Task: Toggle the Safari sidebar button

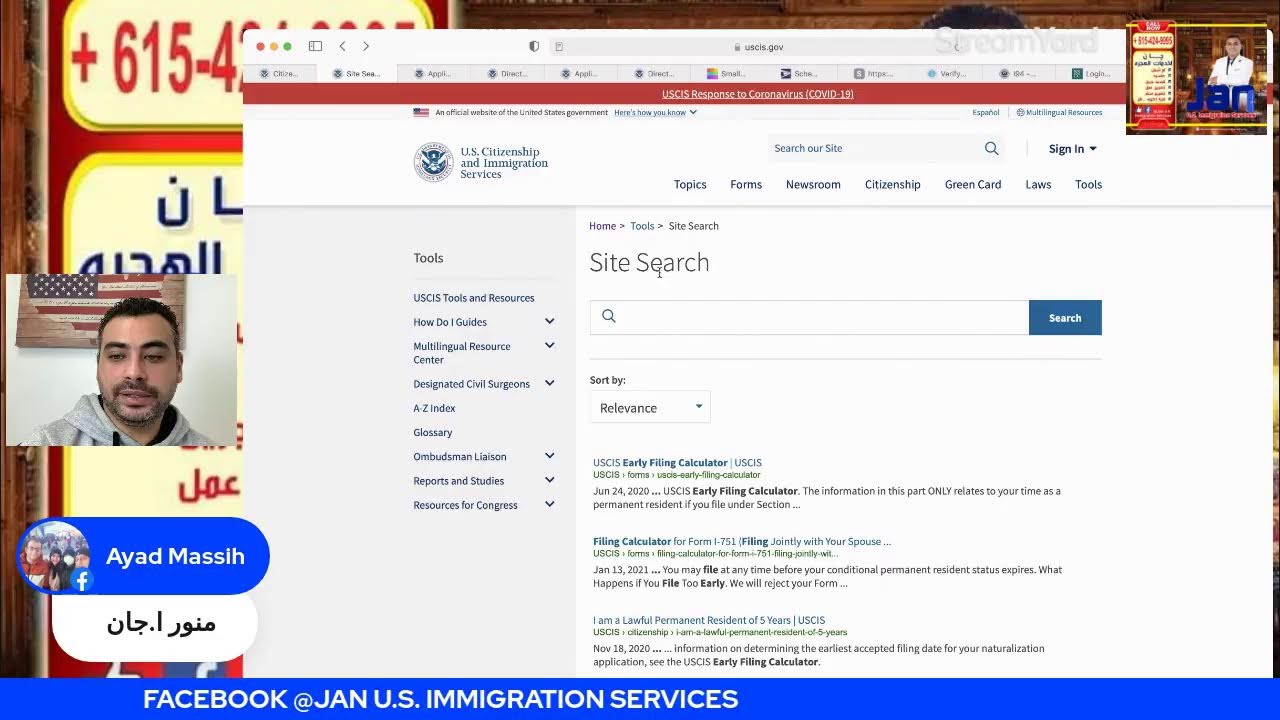Action: (x=315, y=46)
